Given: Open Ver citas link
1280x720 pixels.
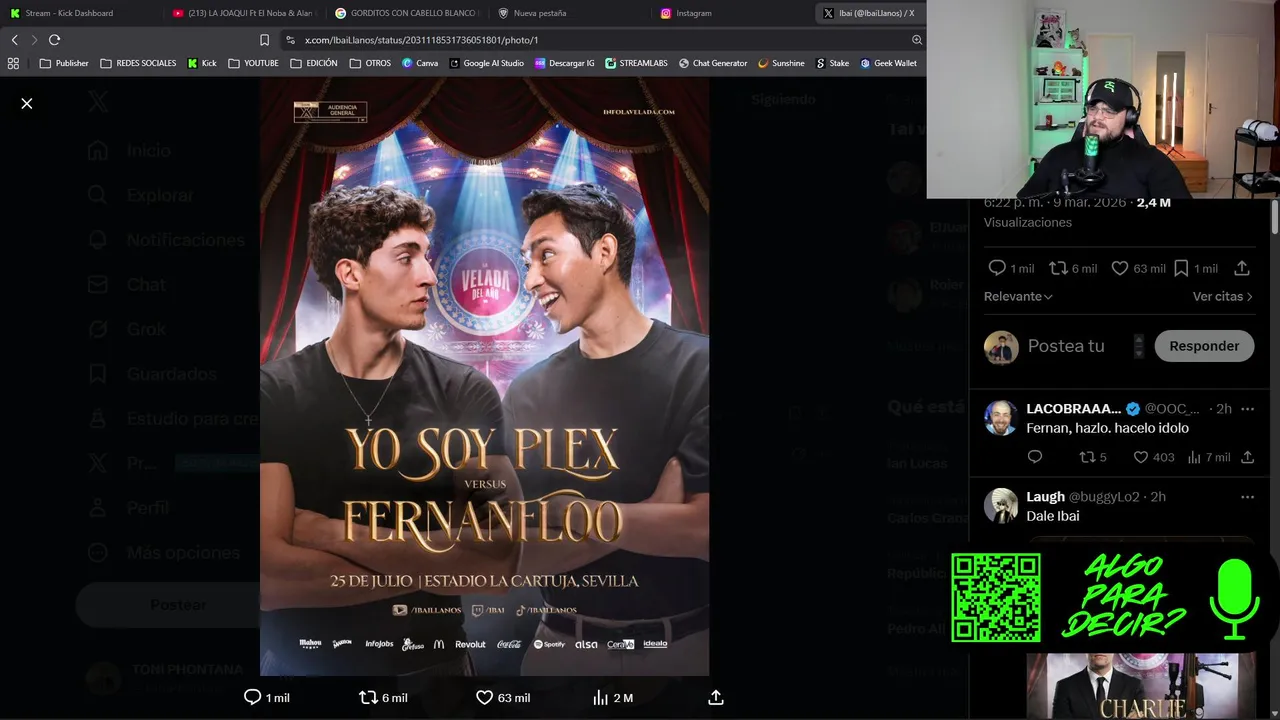Looking at the screenshot, I should pyautogui.click(x=1222, y=296).
